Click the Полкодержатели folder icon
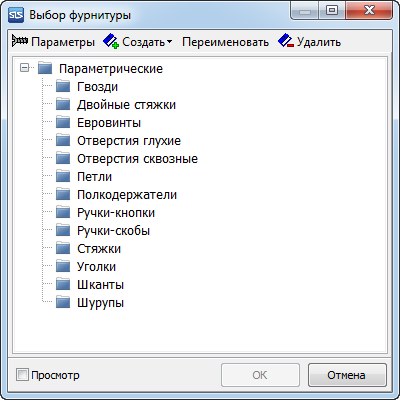400x400 pixels. (63, 194)
